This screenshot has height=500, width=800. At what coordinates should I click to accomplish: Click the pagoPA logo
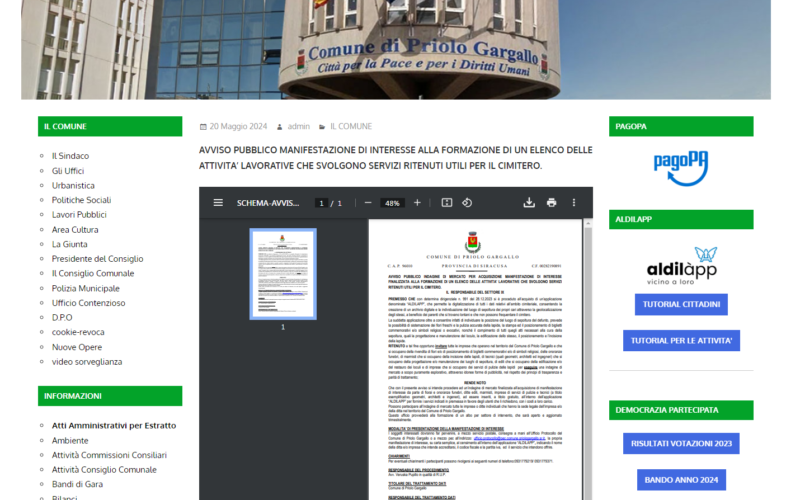coord(680,163)
